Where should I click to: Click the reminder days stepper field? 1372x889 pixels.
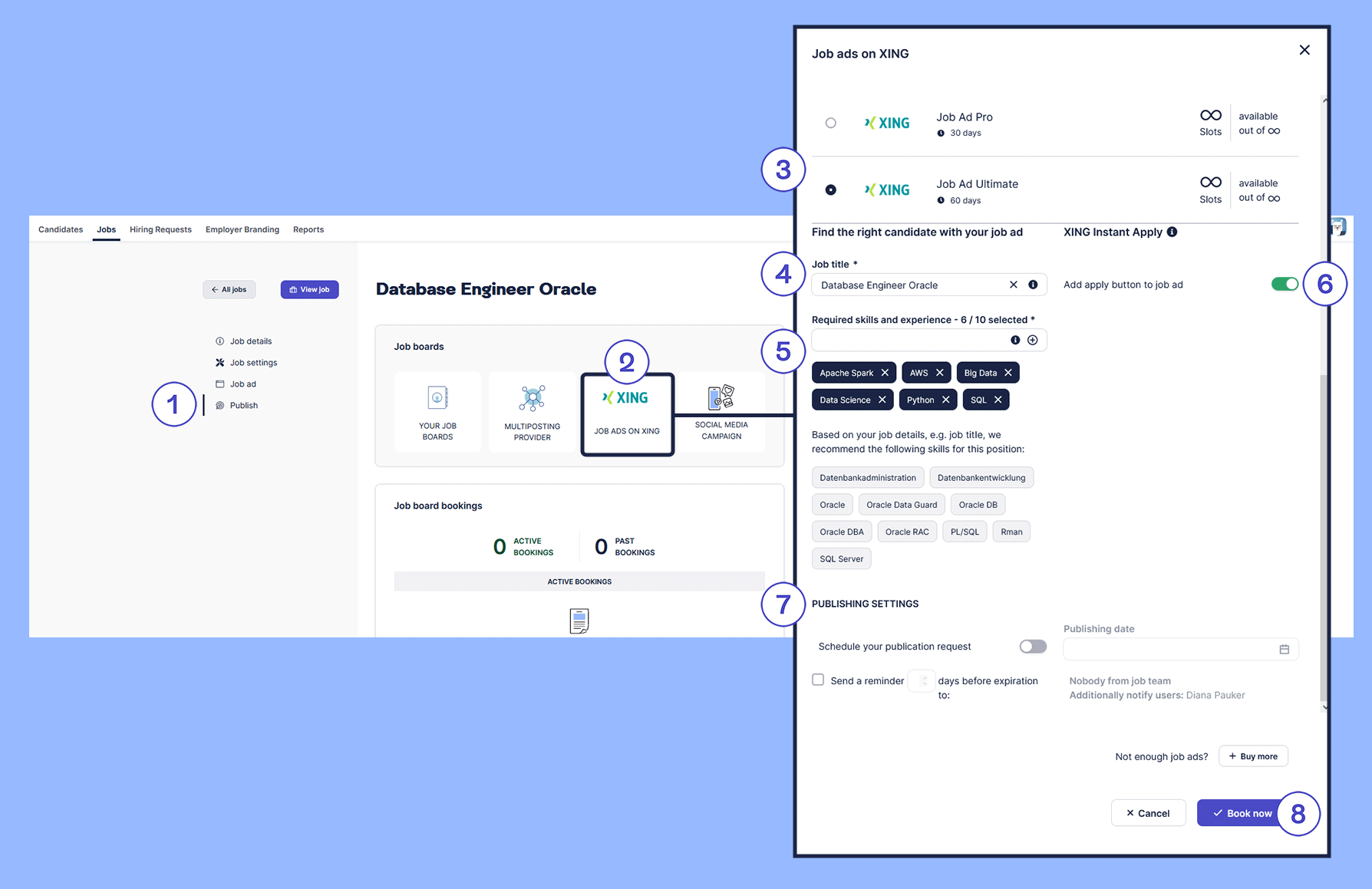tap(921, 681)
